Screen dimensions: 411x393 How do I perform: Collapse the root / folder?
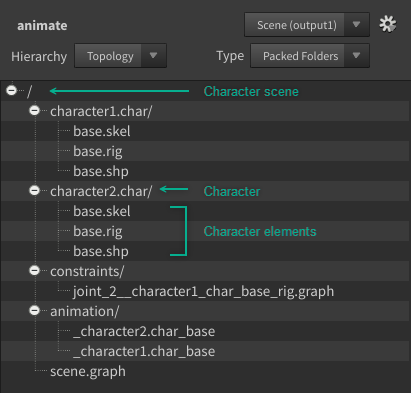pos(12,90)
